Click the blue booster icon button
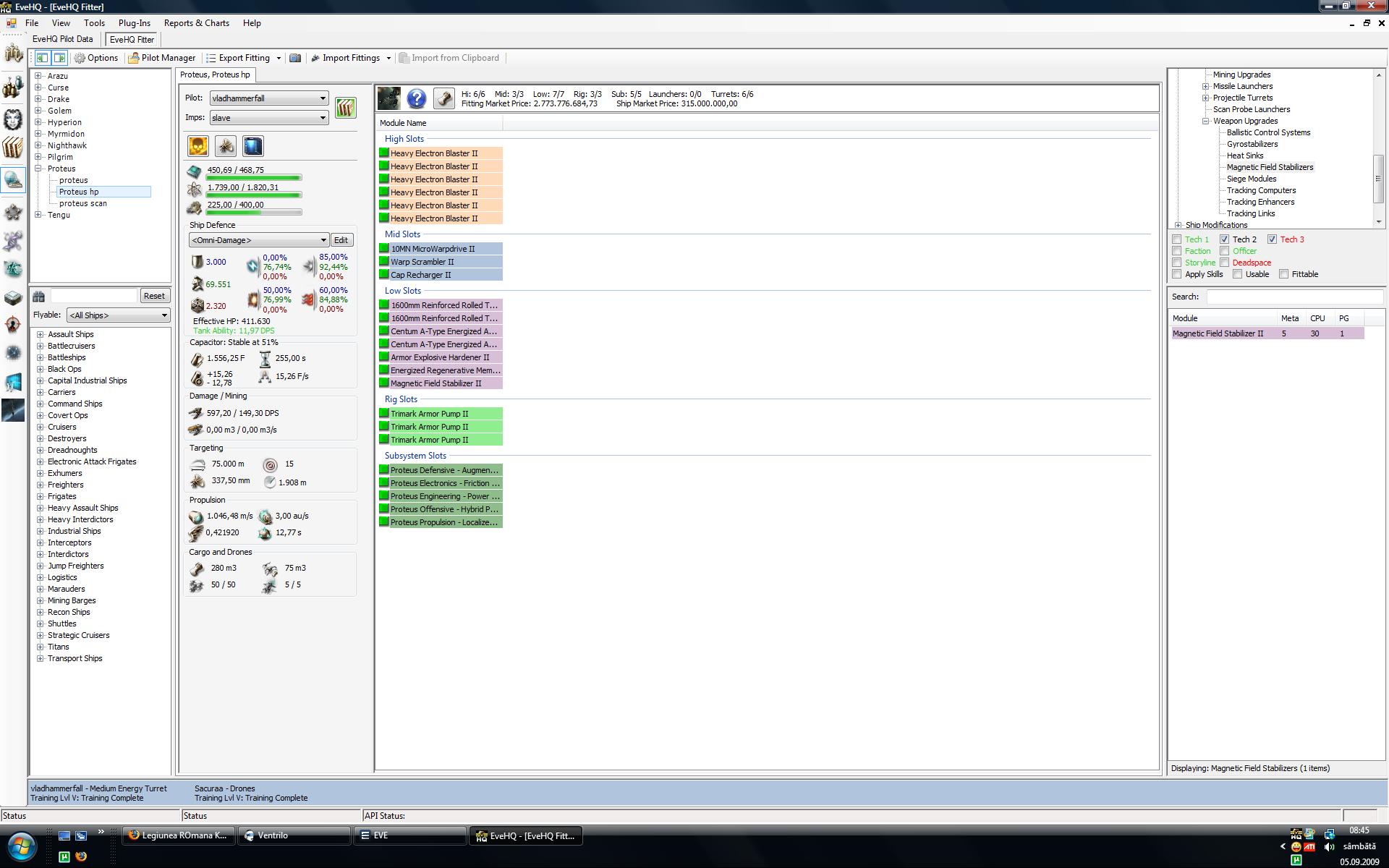 tap(252, 146)
